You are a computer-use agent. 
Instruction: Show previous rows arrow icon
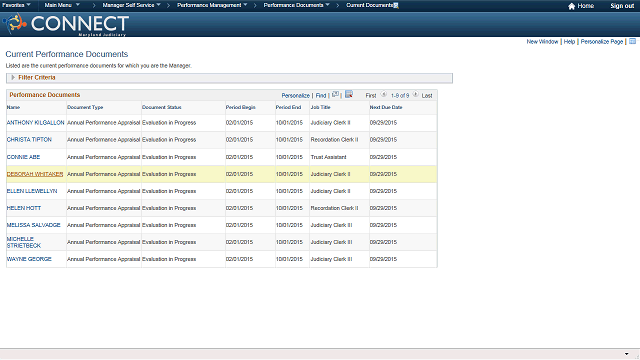(x=384, y=94)
